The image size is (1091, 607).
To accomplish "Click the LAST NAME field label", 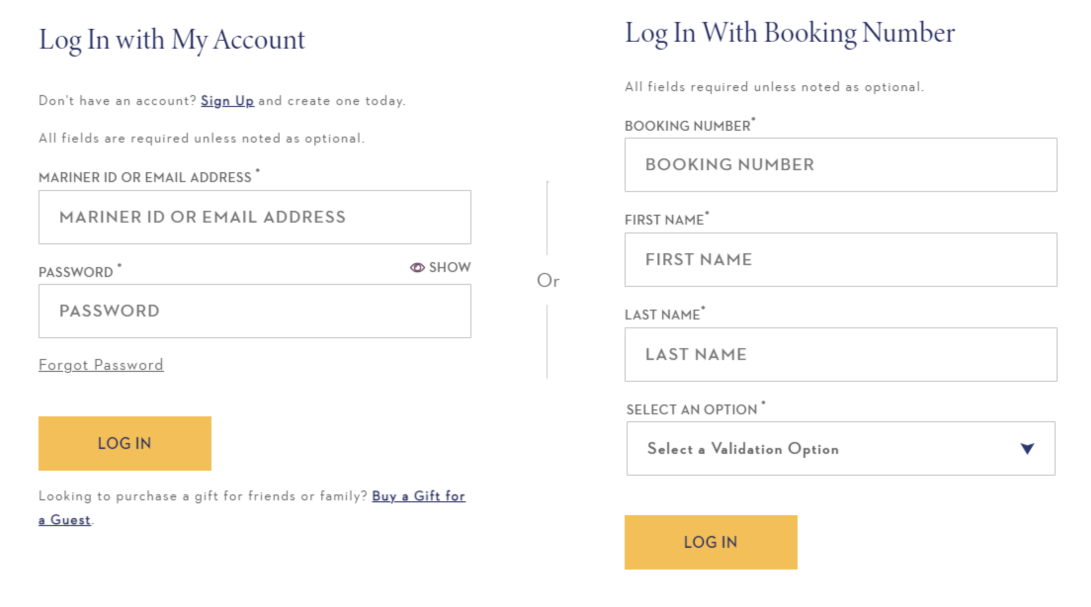I will coord(662,315).
